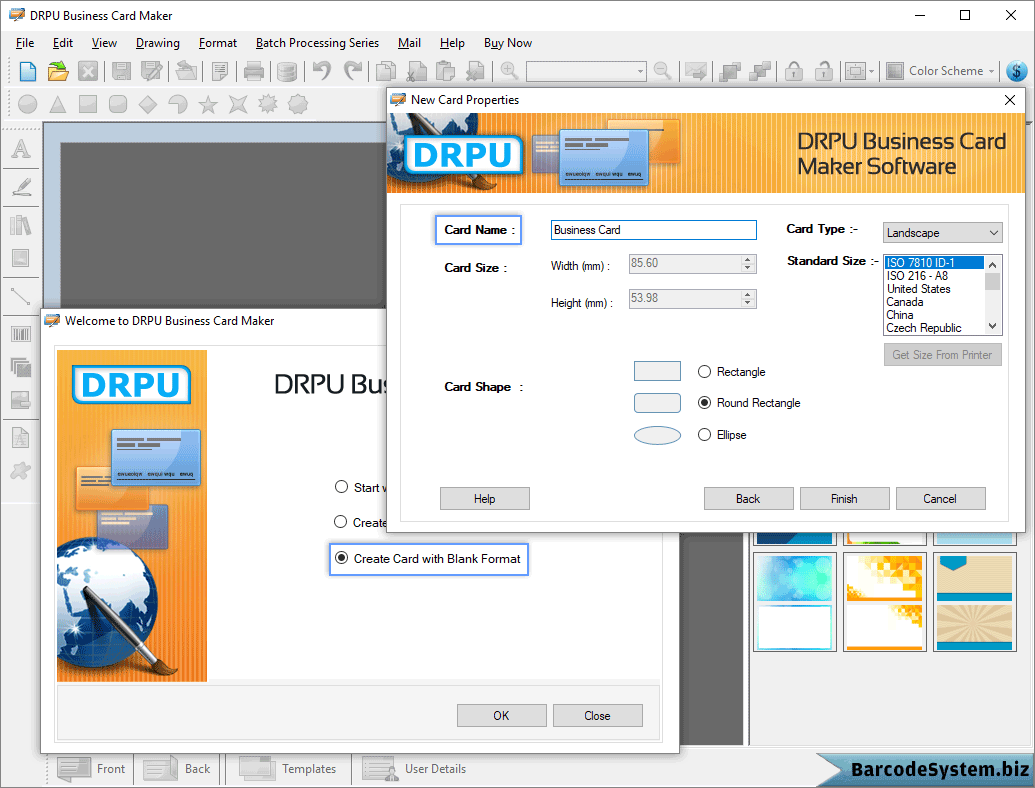The height and width of the screenshot is (788, 1035).
Task: Click the Zoom Out magnifier icon
Action: point(662,70)
